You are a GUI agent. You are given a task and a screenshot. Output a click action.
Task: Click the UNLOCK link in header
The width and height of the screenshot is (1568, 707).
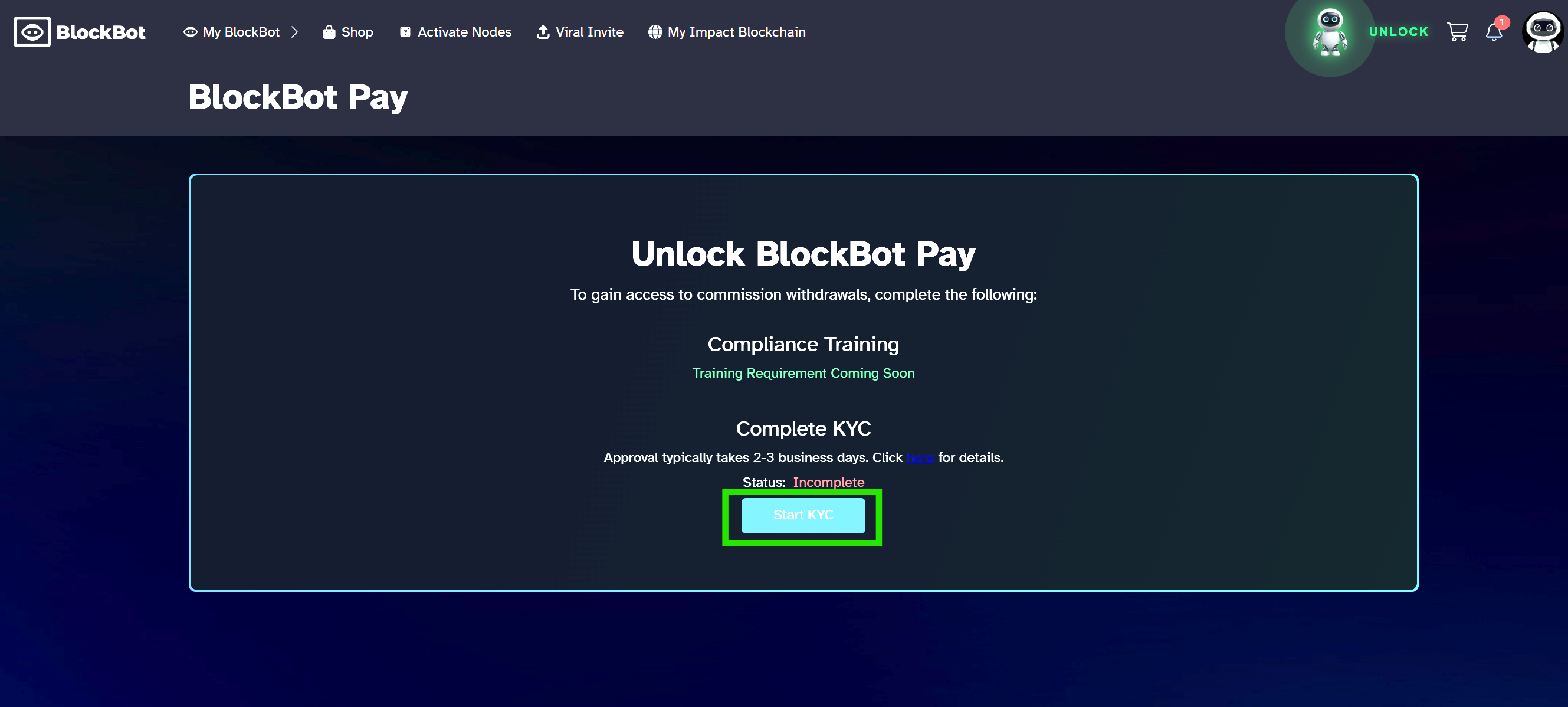pyautogui.click(x=1398, y=32)
